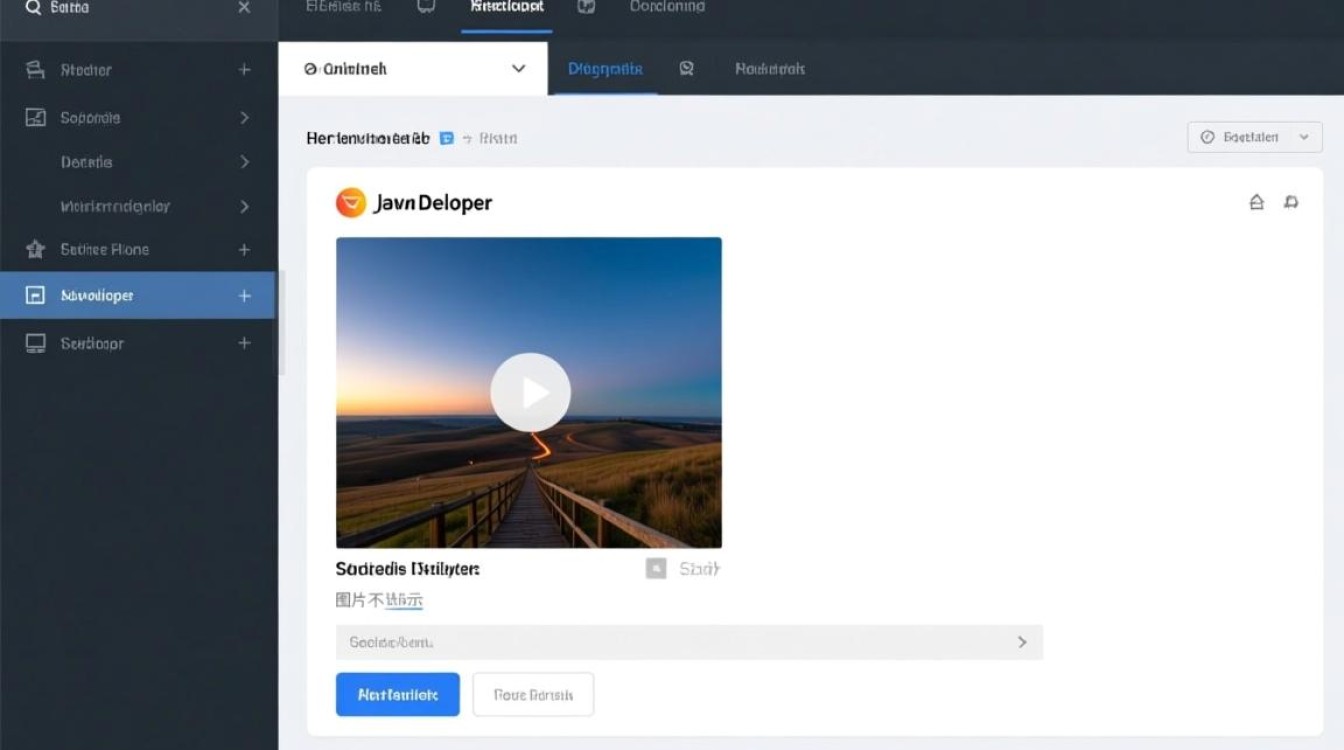Open the dropdown at the top right of the content area
The image size is (1344, 750).
click(1254, 137)
